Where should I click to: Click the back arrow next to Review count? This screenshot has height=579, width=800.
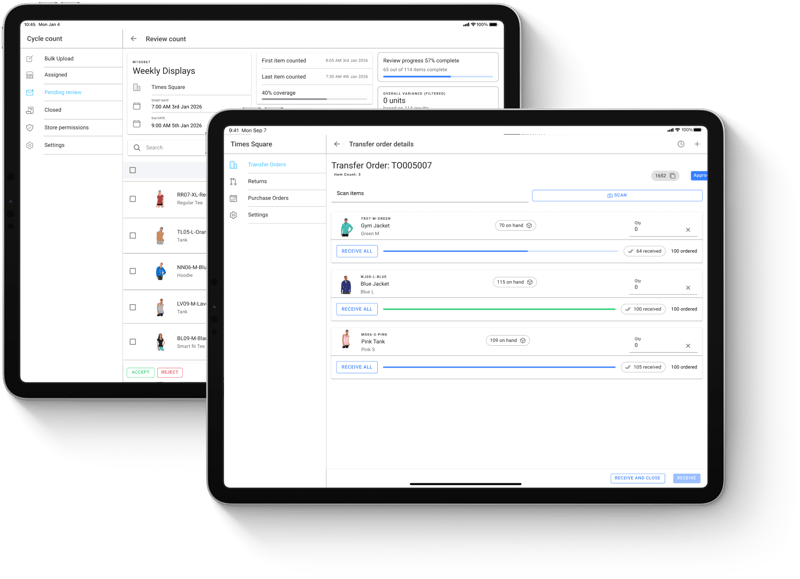(135, 39)
